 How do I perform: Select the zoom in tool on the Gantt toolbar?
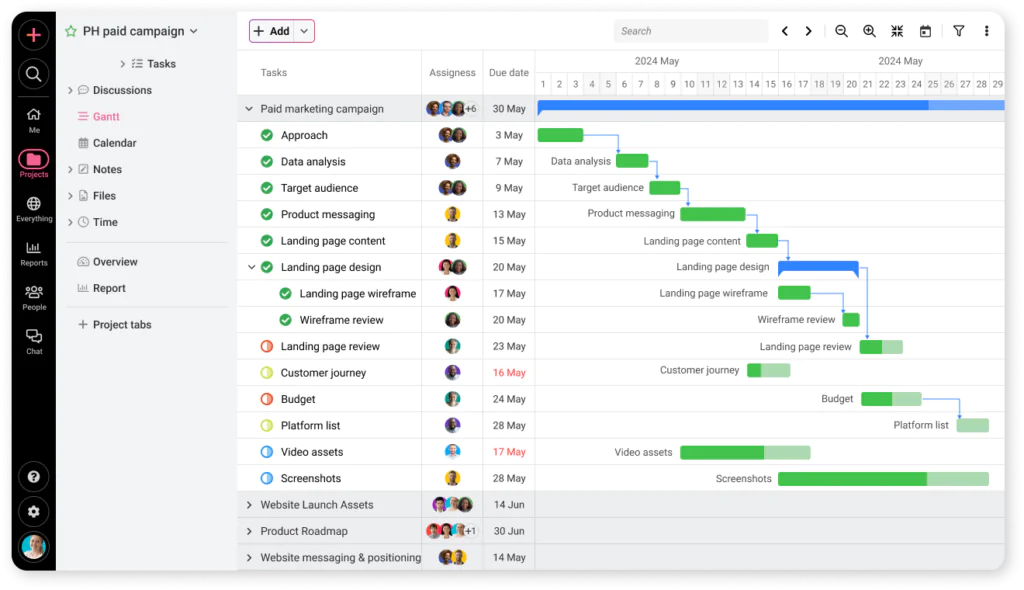tap(869, 31)
